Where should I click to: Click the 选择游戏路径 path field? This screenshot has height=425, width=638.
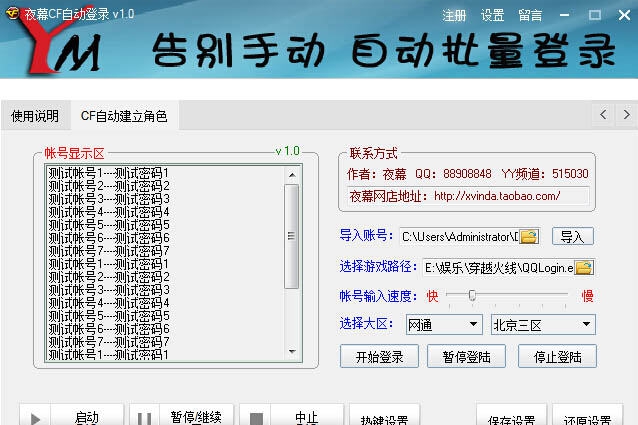[x=498, y=268]
